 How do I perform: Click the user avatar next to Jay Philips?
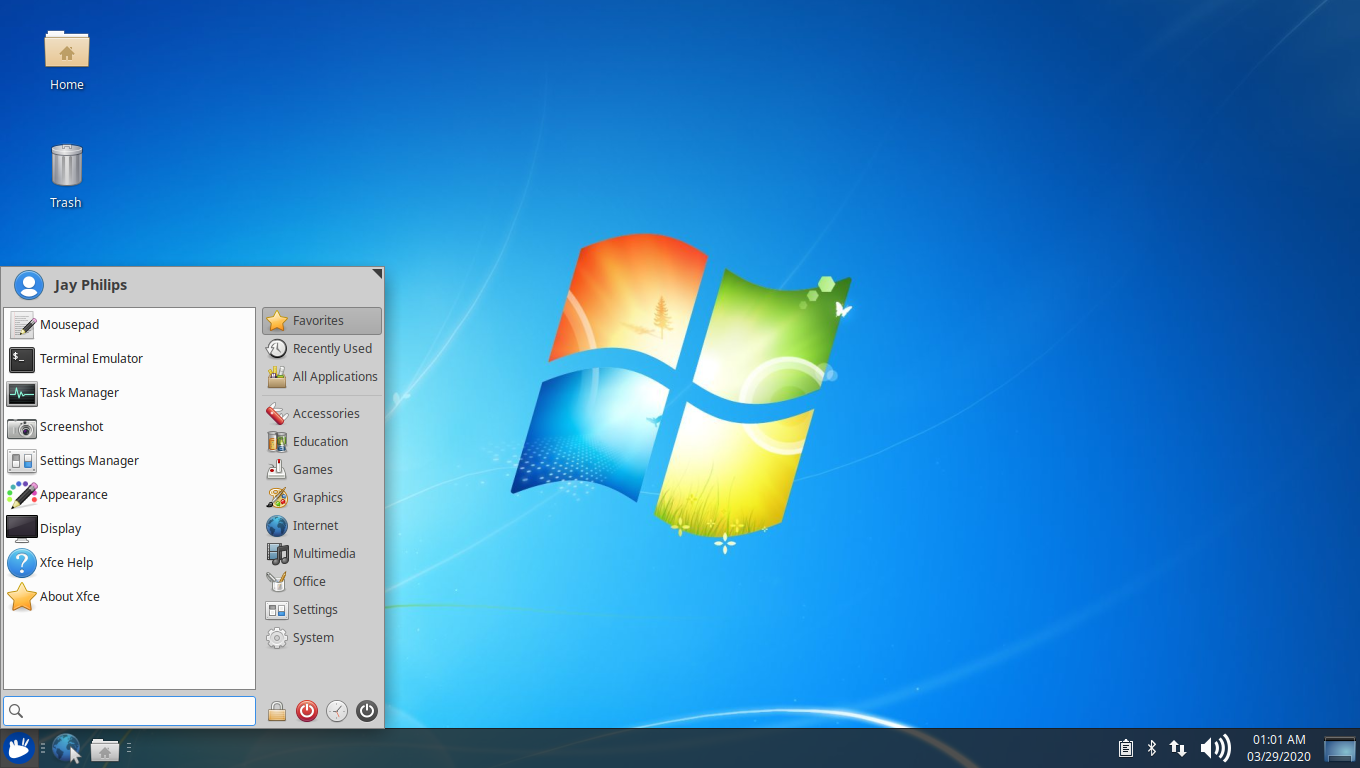29,285
